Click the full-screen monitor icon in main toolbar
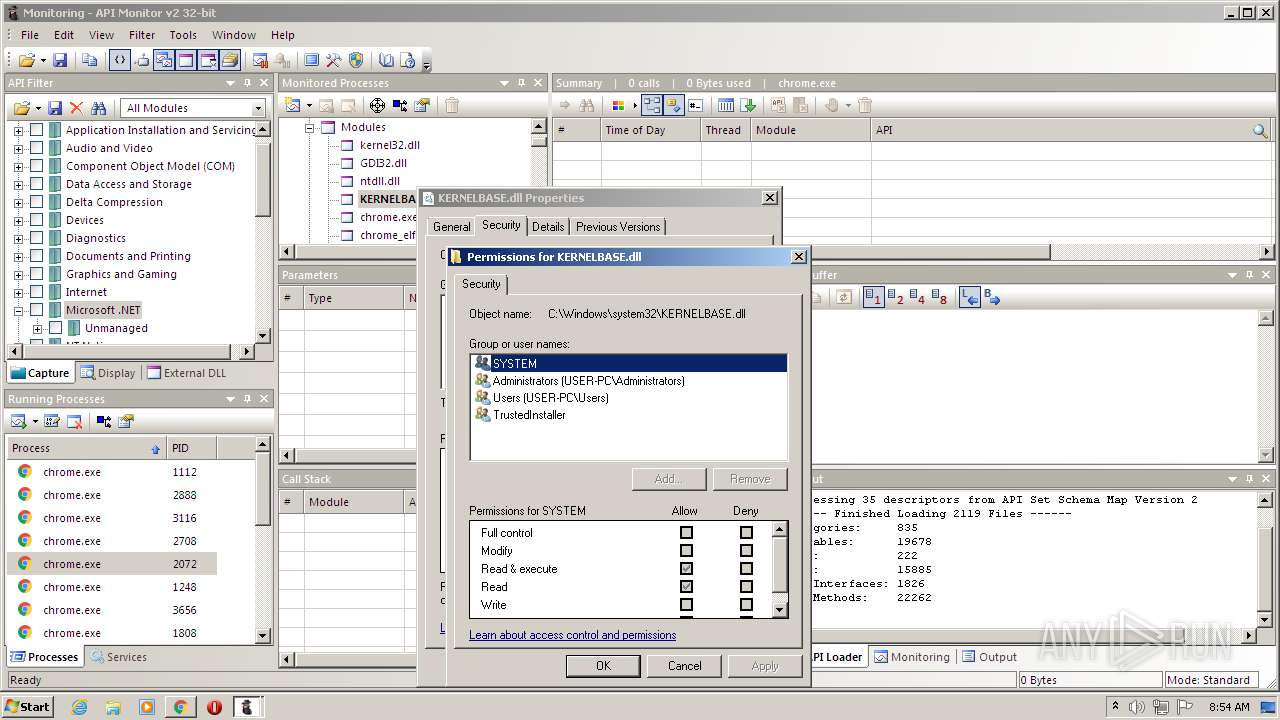The height and width of the screenshot is (720, 1280). click(x=312, y=61)
